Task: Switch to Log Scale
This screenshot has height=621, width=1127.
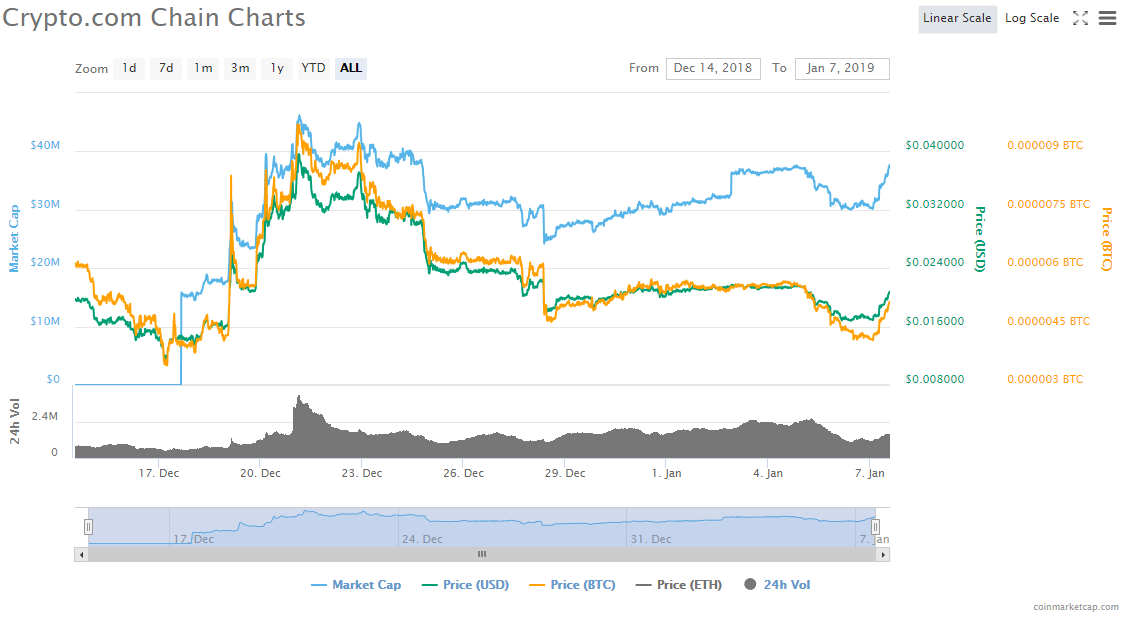Action: click(x=1032, y=19)
